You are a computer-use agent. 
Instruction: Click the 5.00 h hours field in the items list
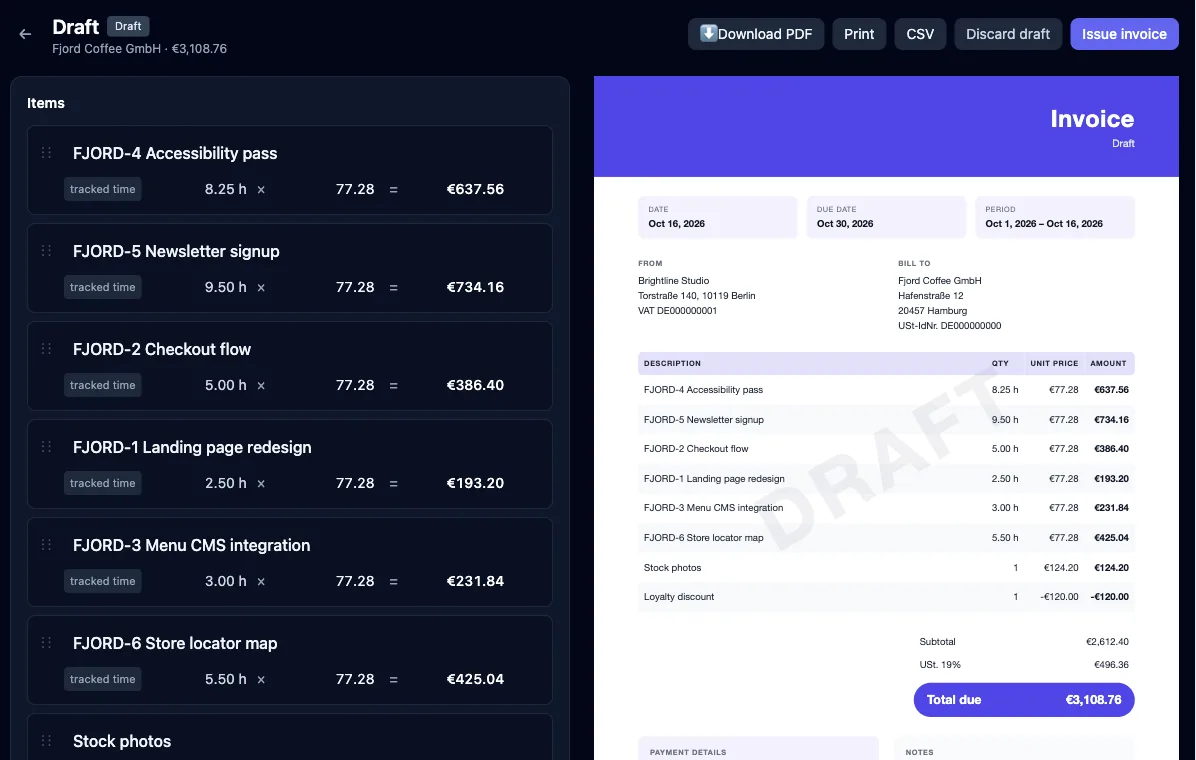[x=225, y=385]
